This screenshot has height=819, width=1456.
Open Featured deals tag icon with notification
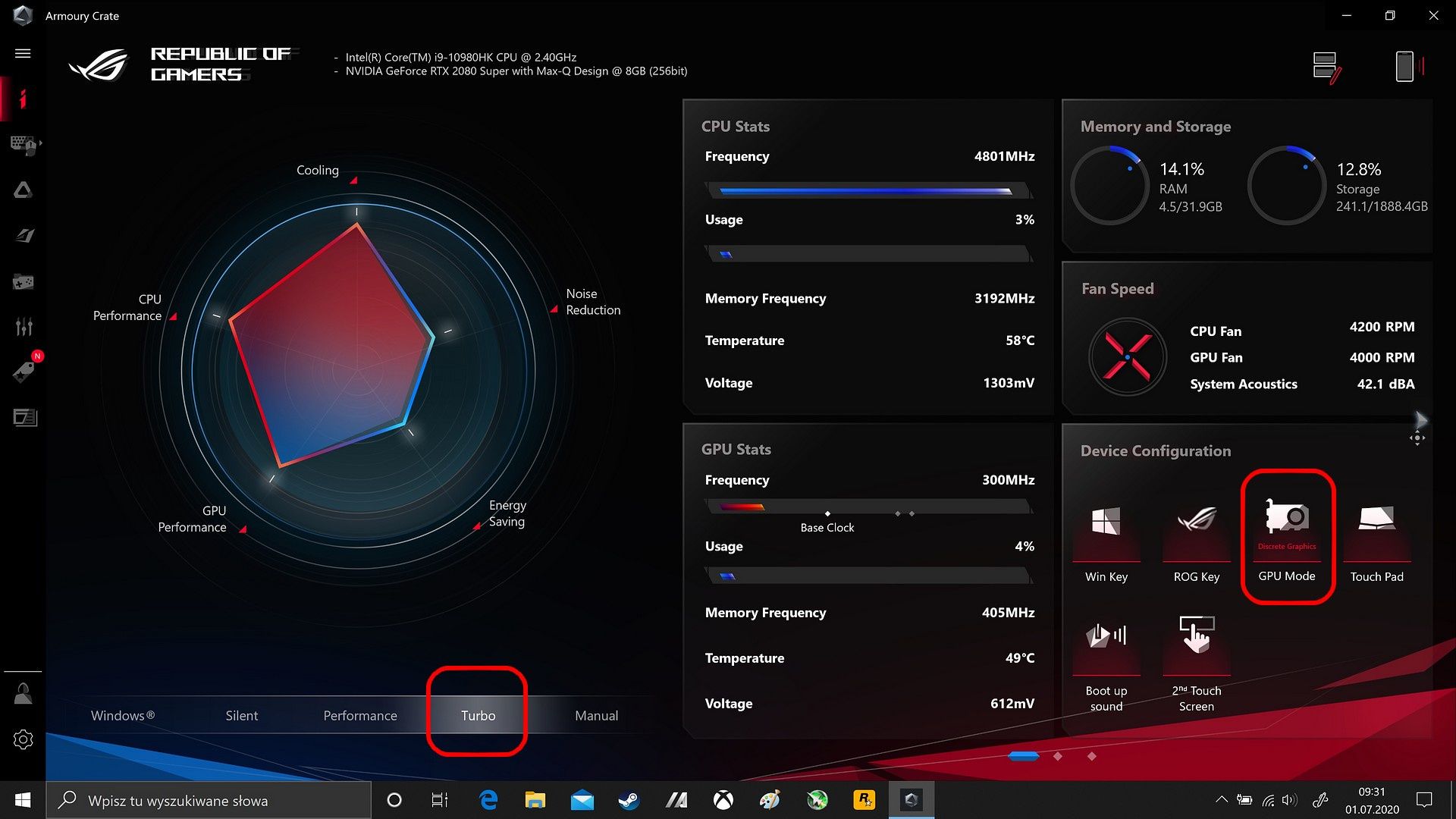pos(24,372)
